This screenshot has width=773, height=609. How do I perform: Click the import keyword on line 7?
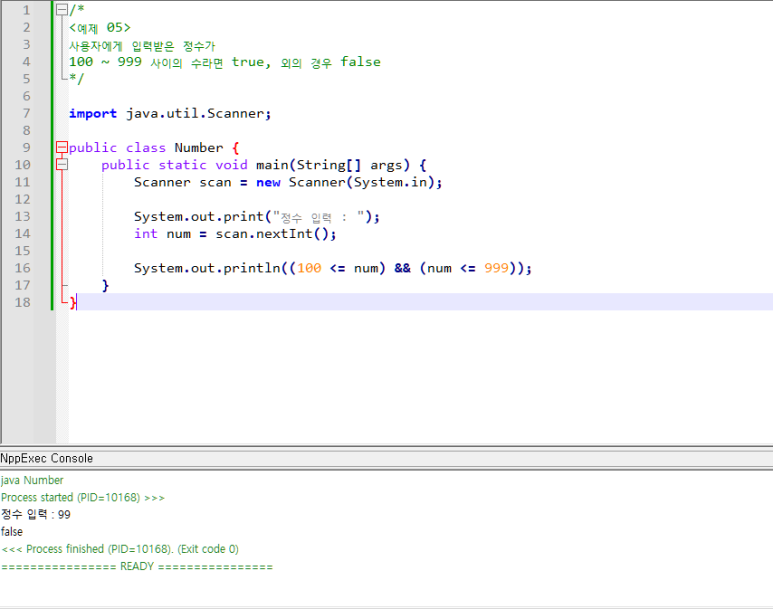coord(93,113)
